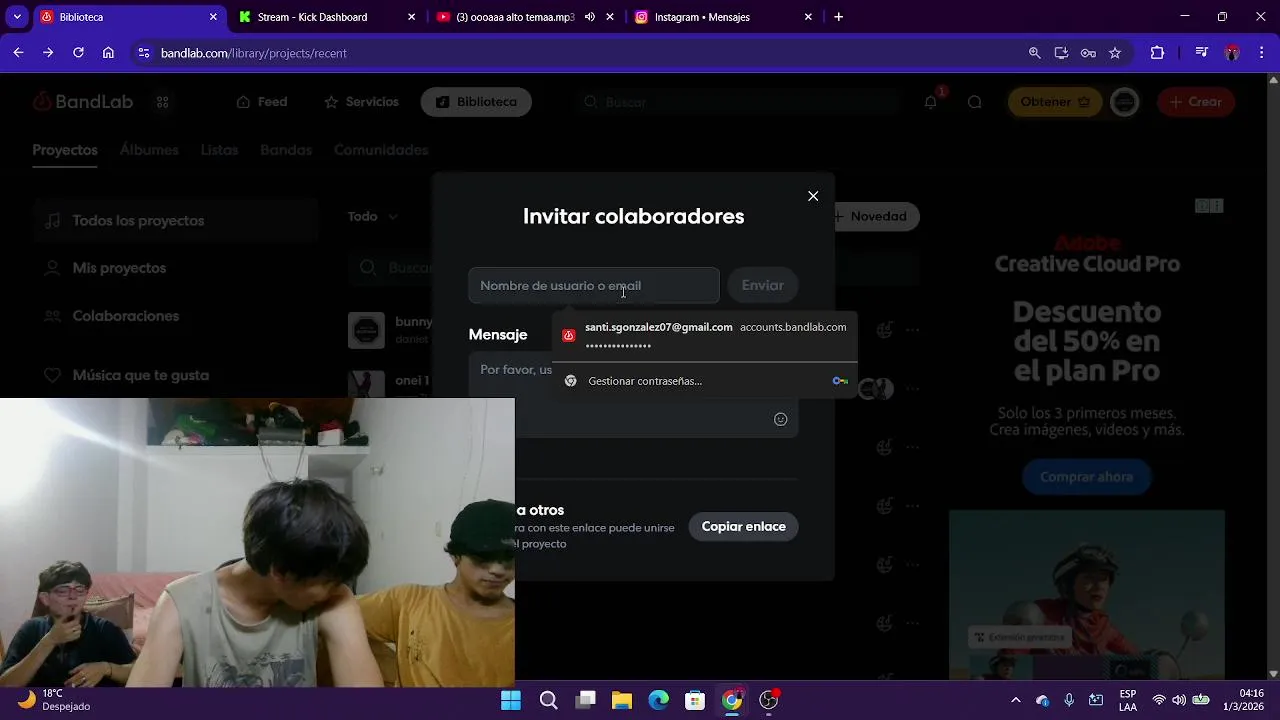Open the tab search dropdown arrow
Image resolution: width=1280 pixels, height=720 pixels.
tap(17, 17)
